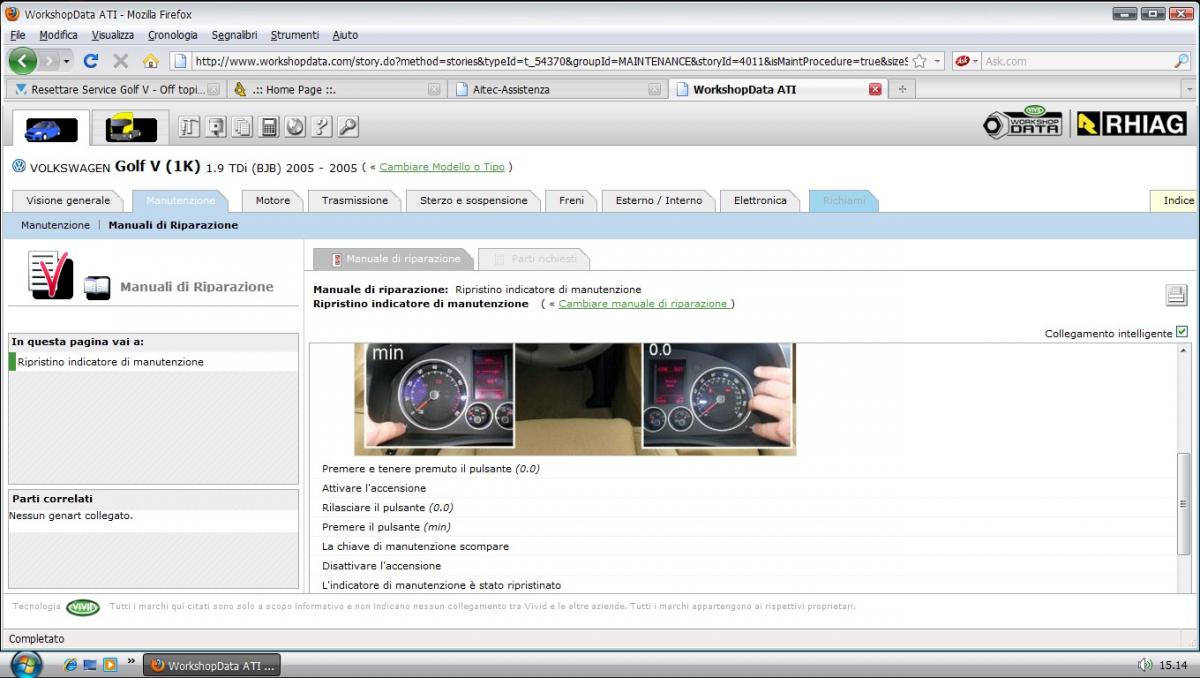Image resolution: width=1200 pixels, height=678 pixels.
Task: Click the volume icon in system tray
Action: click(x=1144, y=664)
